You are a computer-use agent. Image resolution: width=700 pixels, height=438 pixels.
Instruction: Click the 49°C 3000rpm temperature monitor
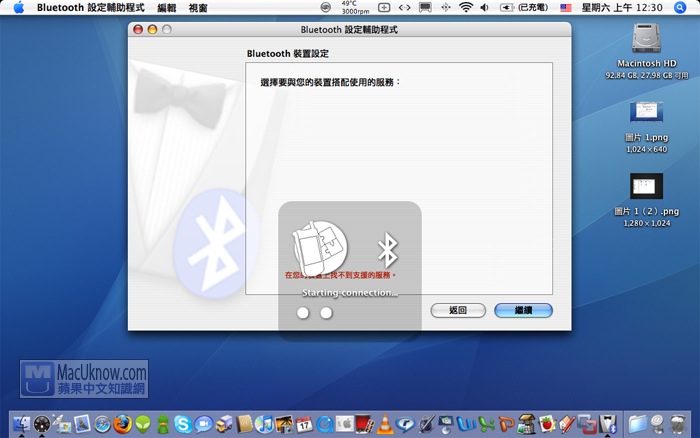[x=355, y=7]
